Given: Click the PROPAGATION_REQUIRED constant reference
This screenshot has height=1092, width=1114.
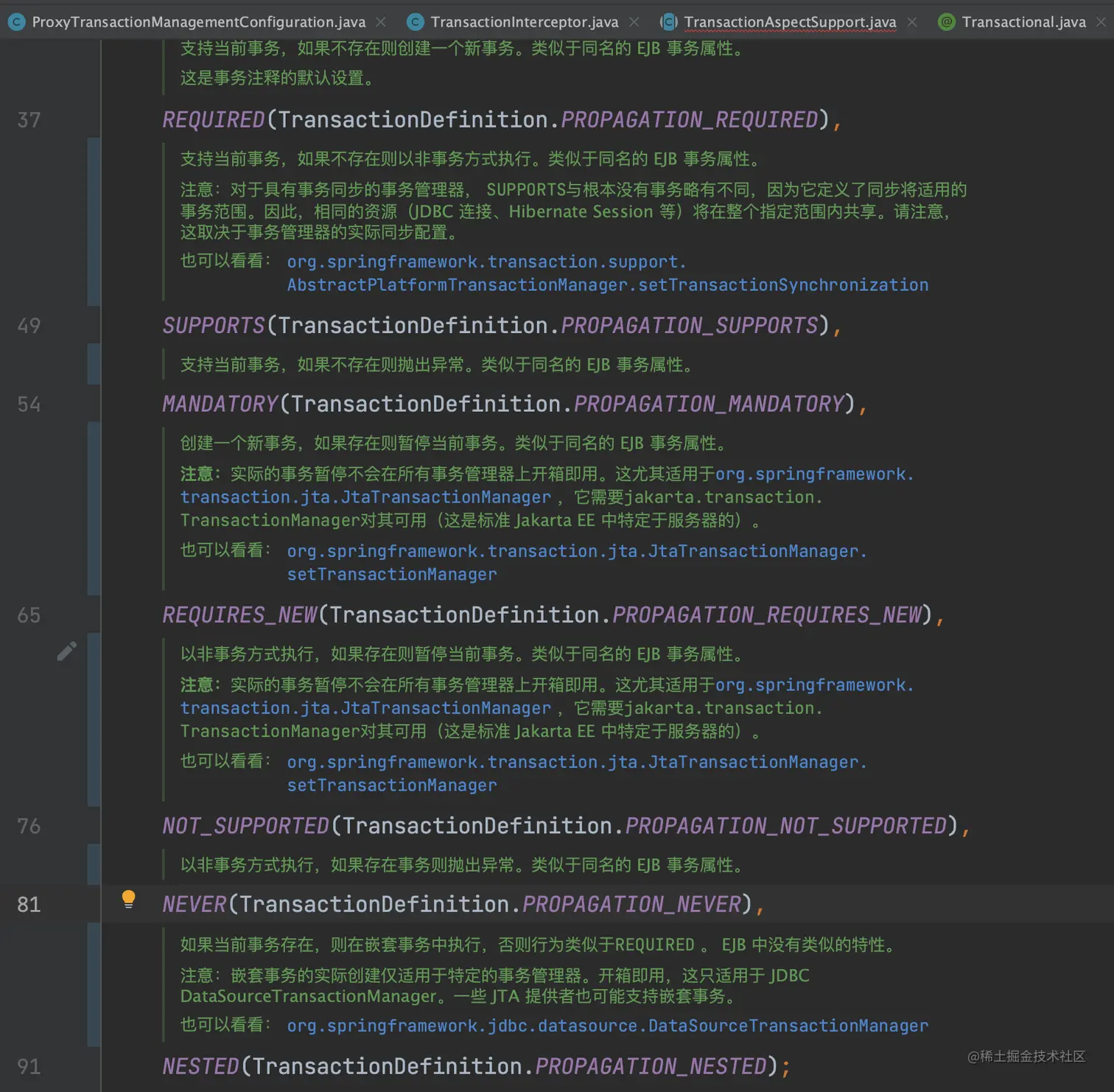Looking at the screenshot, I should coord(690,119).
